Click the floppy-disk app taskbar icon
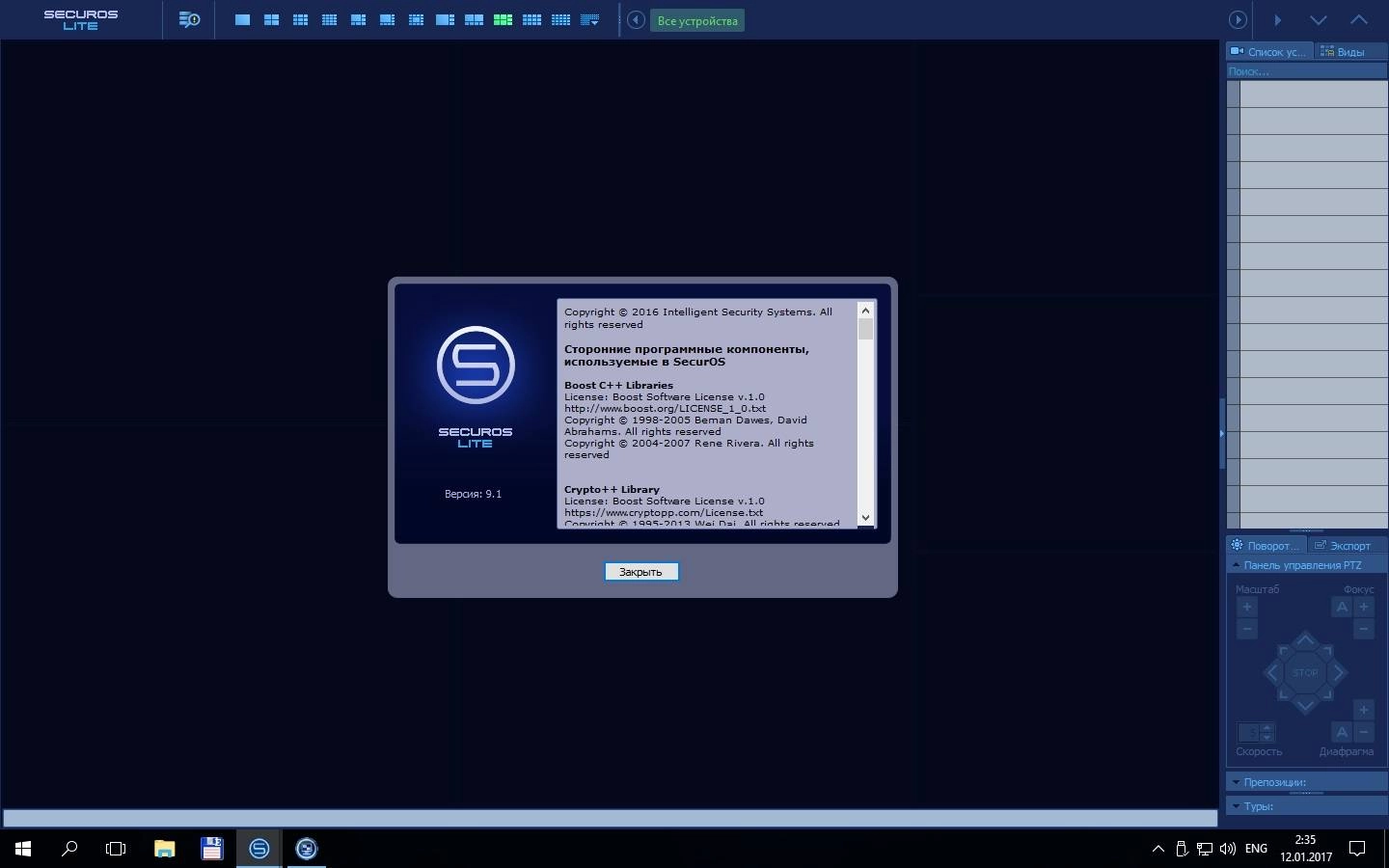The image size is (1389, 868). click(211, 849)
